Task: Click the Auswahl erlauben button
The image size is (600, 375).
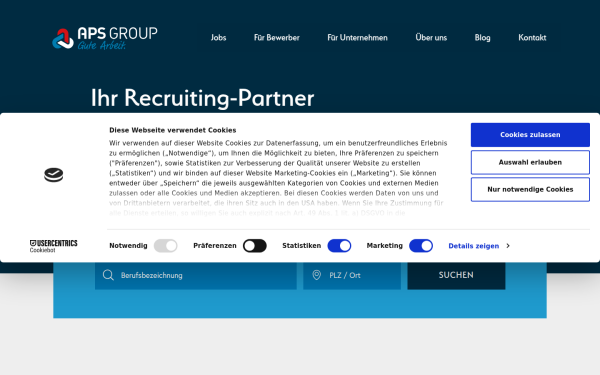Action: tap(530, 162)
